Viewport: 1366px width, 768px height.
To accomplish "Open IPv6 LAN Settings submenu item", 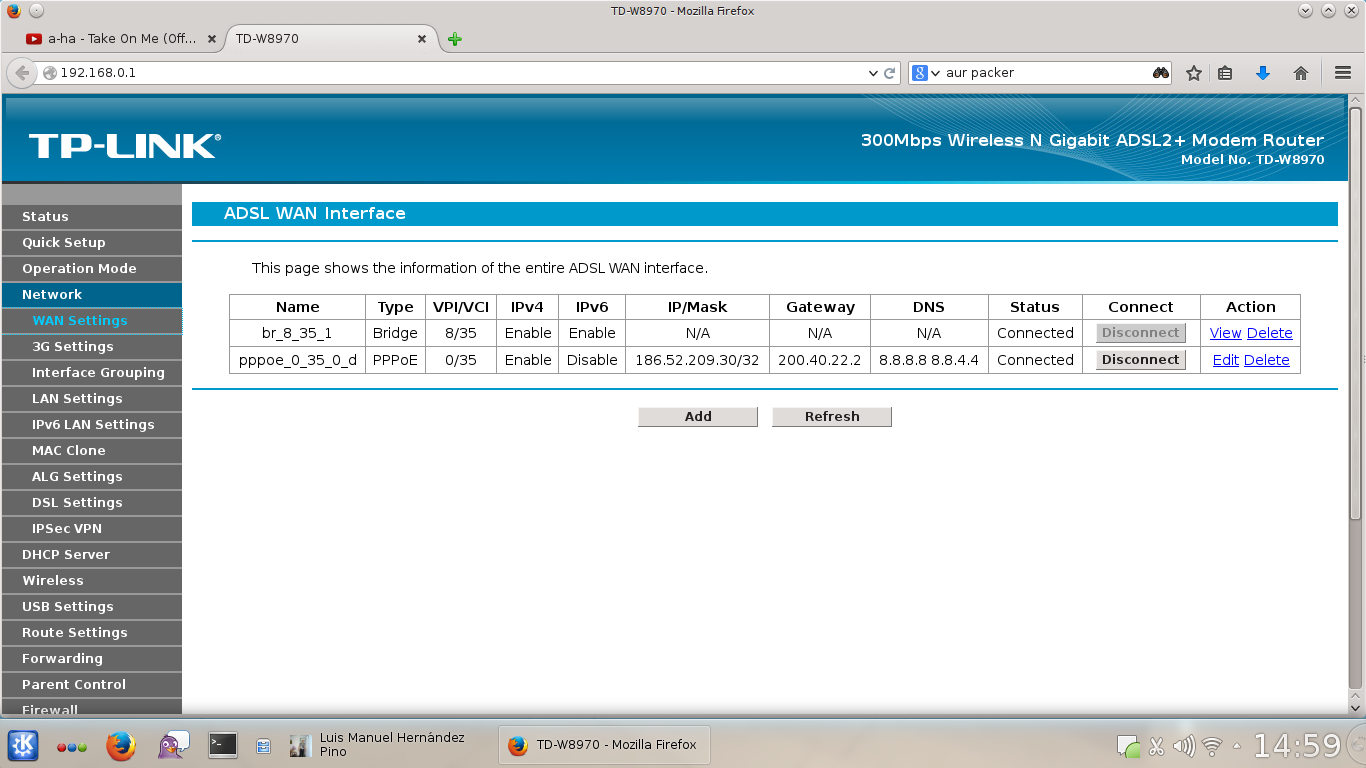I will click(92, 424).
